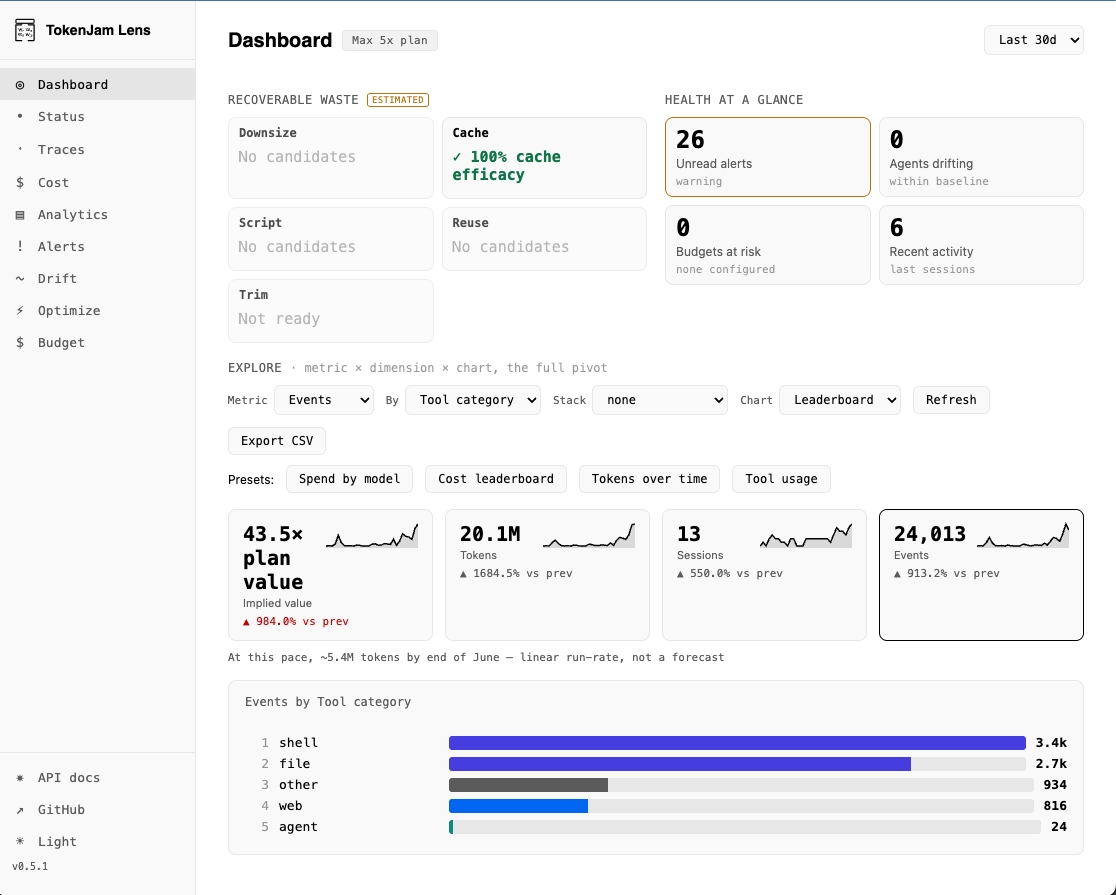
Task: Click the TokenJam Lens logo icon
Action: 25,31
